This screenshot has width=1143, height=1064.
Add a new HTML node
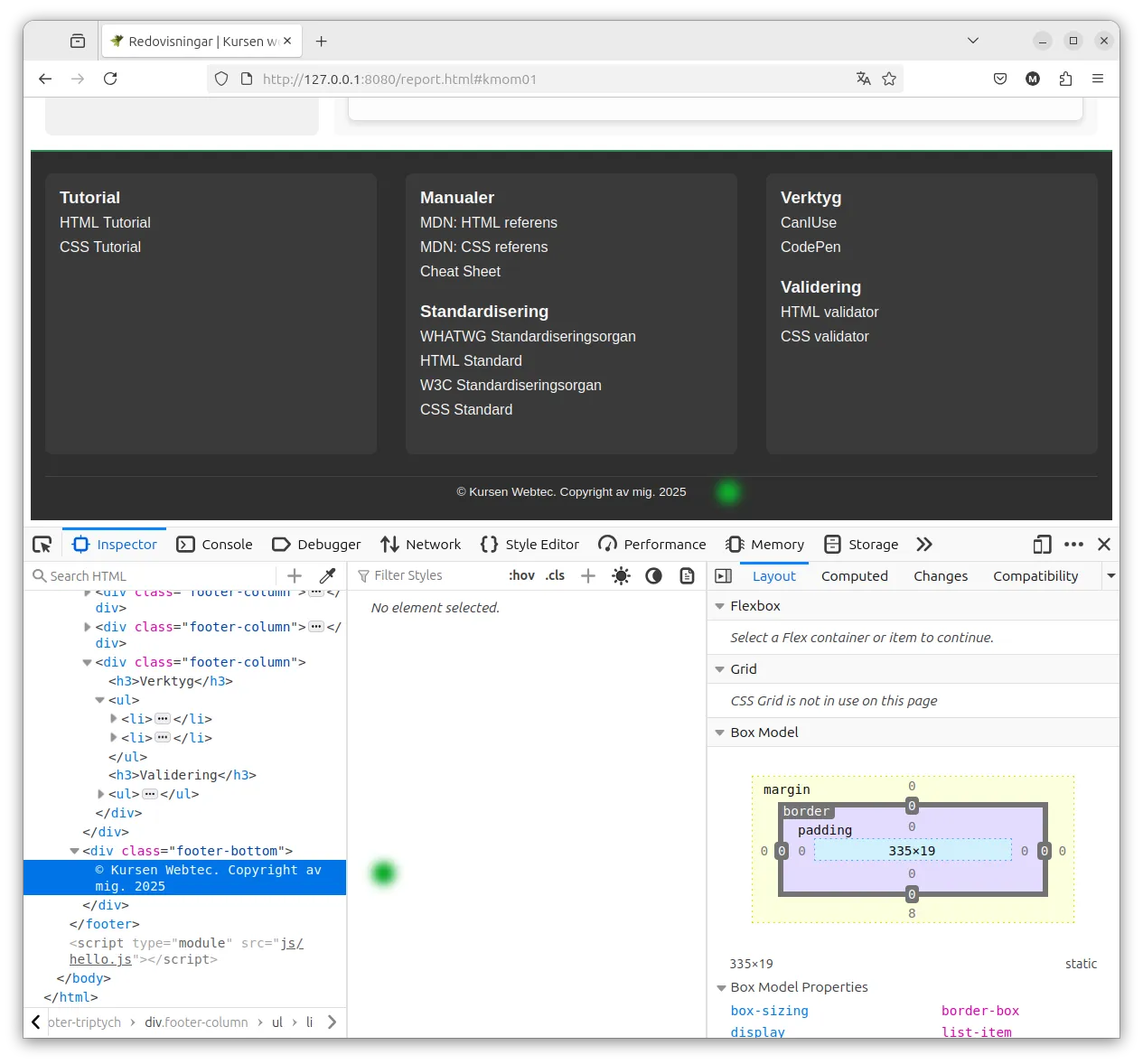tap(295, 576)
